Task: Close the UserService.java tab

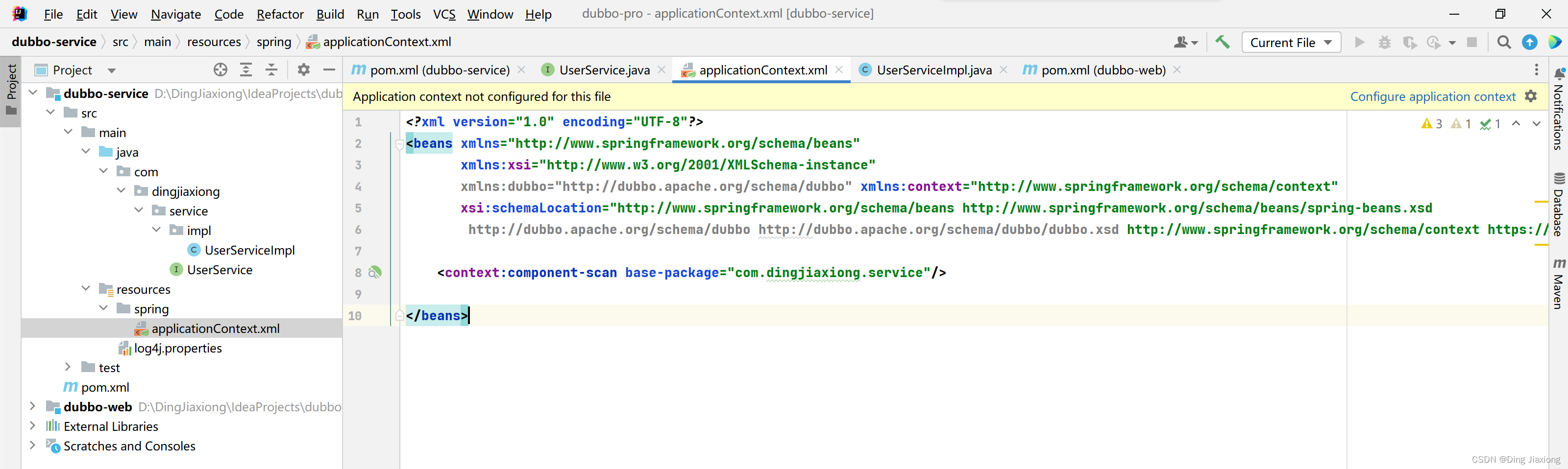Action: point(661,70)
